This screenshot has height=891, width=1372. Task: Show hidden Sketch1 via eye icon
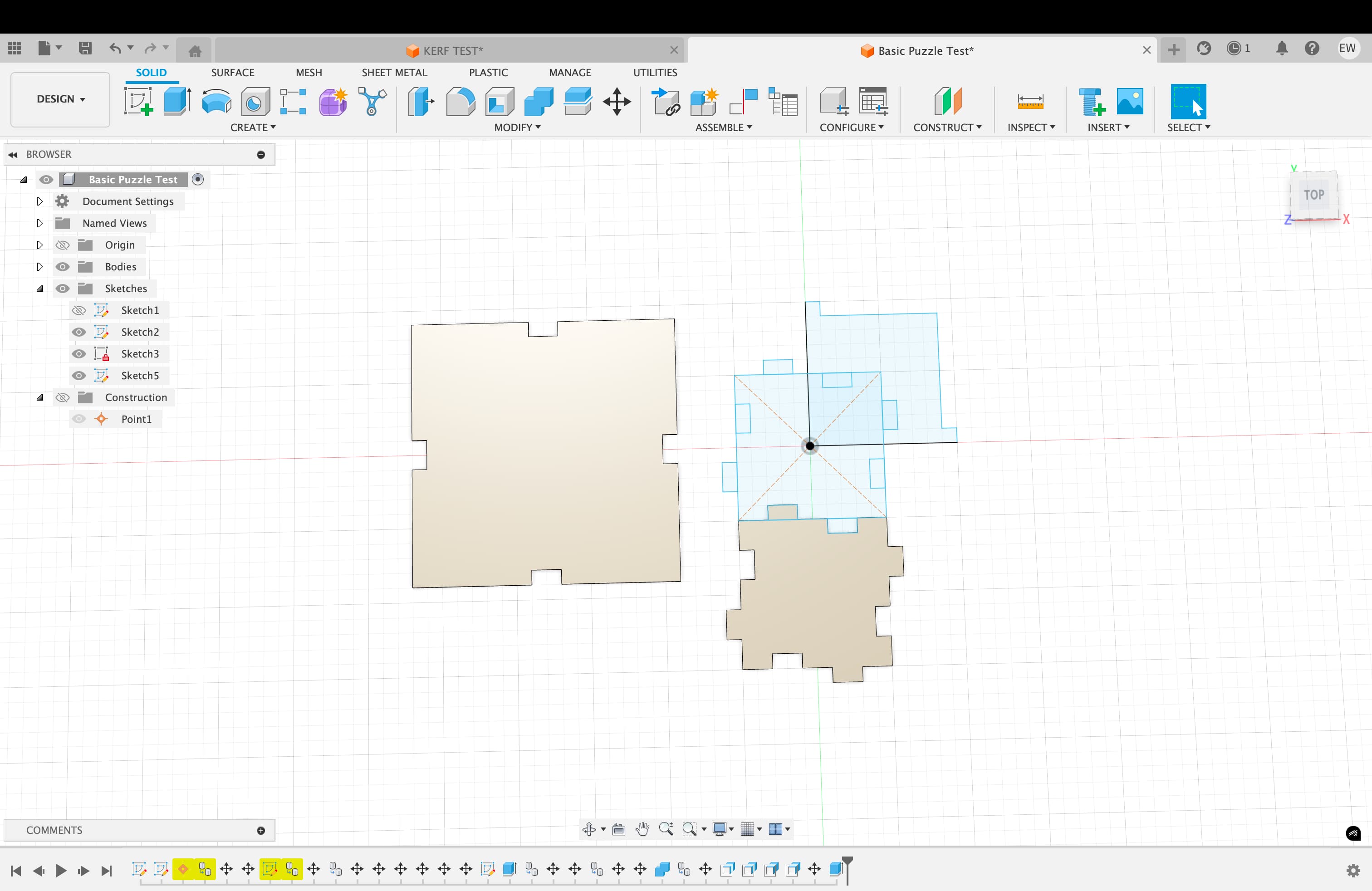(78, 311)
